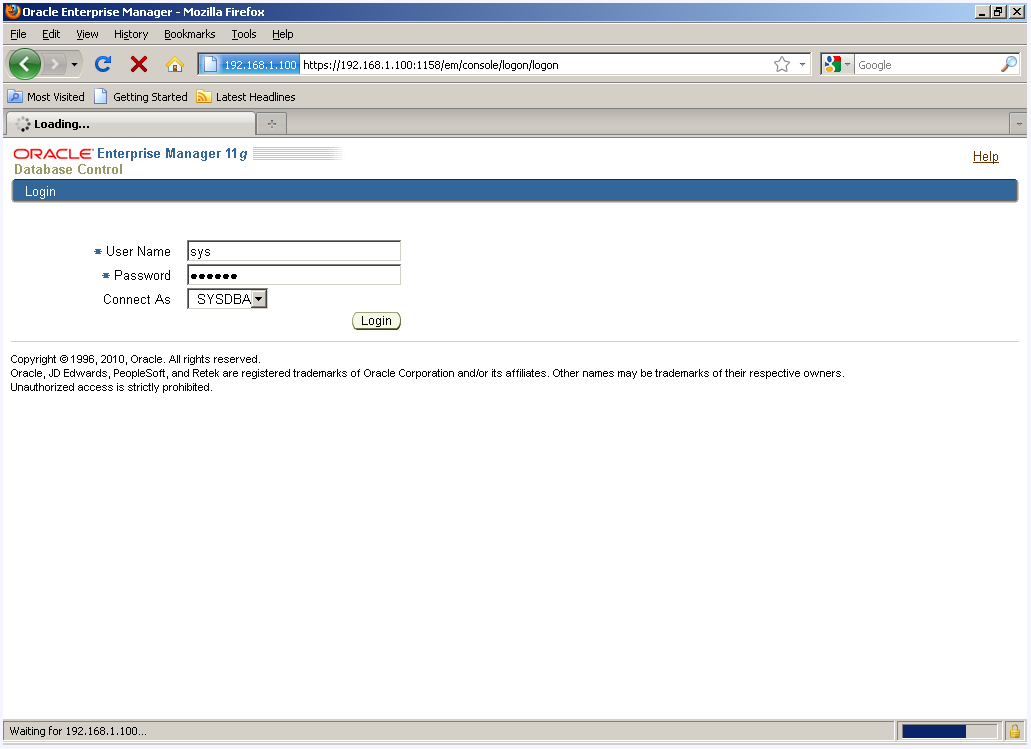Click the 'Database Control' heading text
The image size is (1031, 749).
(x=68, y=170)
